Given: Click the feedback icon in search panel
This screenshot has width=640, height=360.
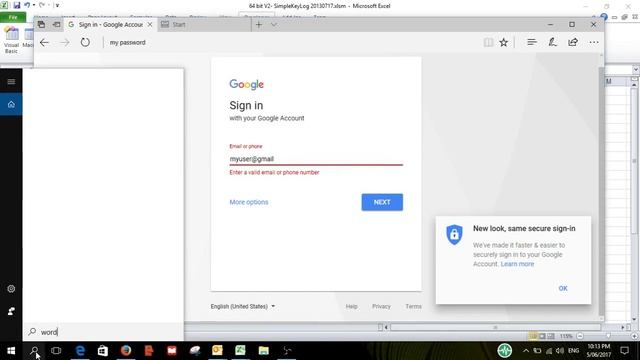Looking at the screenshot, I should pos(11,311).
